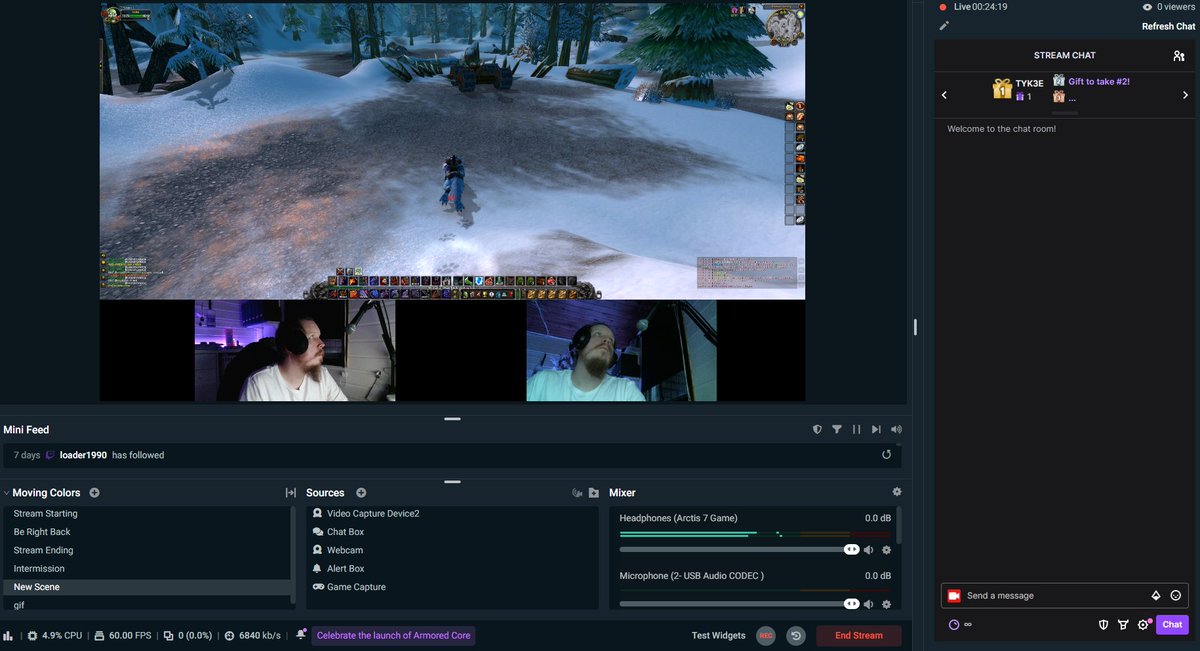1200x651 pixels.
Task: Click the scenes list scrollbar
Action: point(293,555)
